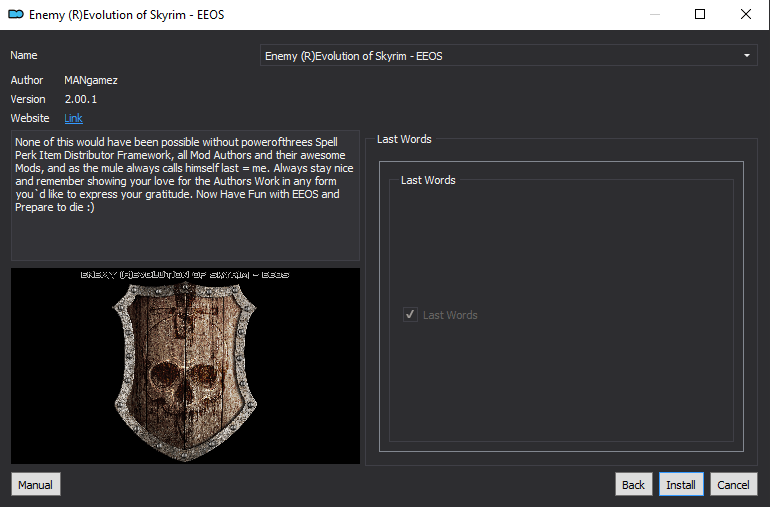Toggle the Last Words checkbox
The height and width of the screenshot is (507, 770).
pyautogui.click(x=411, y=314)
